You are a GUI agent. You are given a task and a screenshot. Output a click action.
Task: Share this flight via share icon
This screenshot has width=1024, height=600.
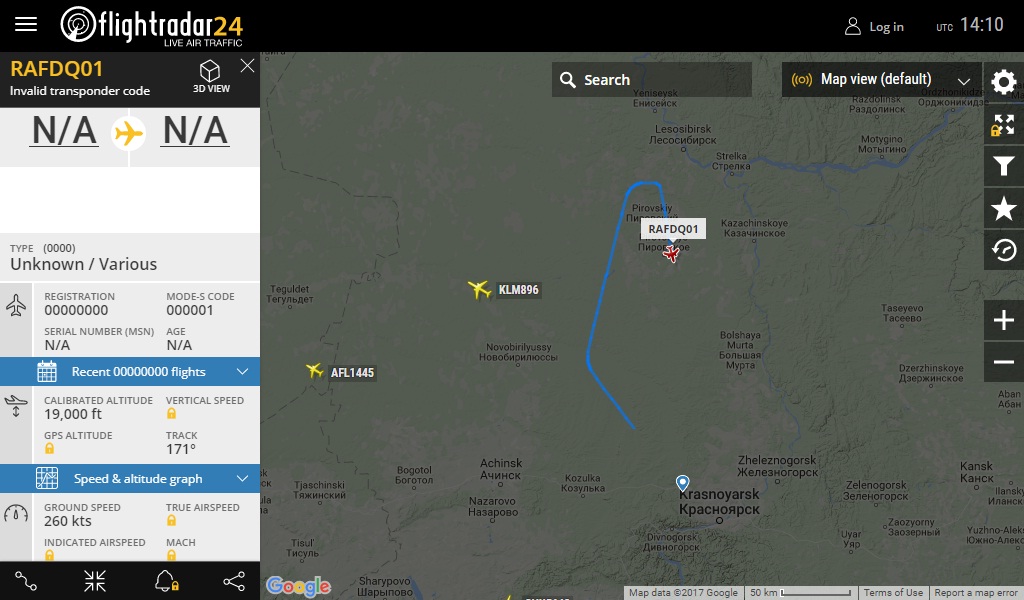pyautogui.click(x=234, y=581)
